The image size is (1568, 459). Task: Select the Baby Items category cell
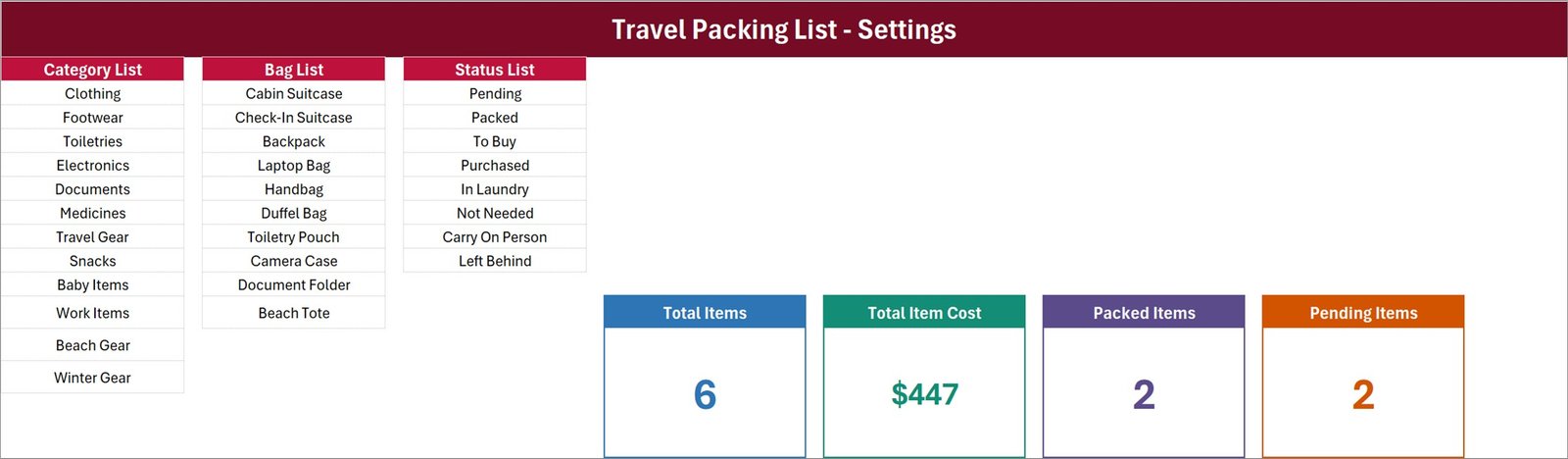(92, 284)
